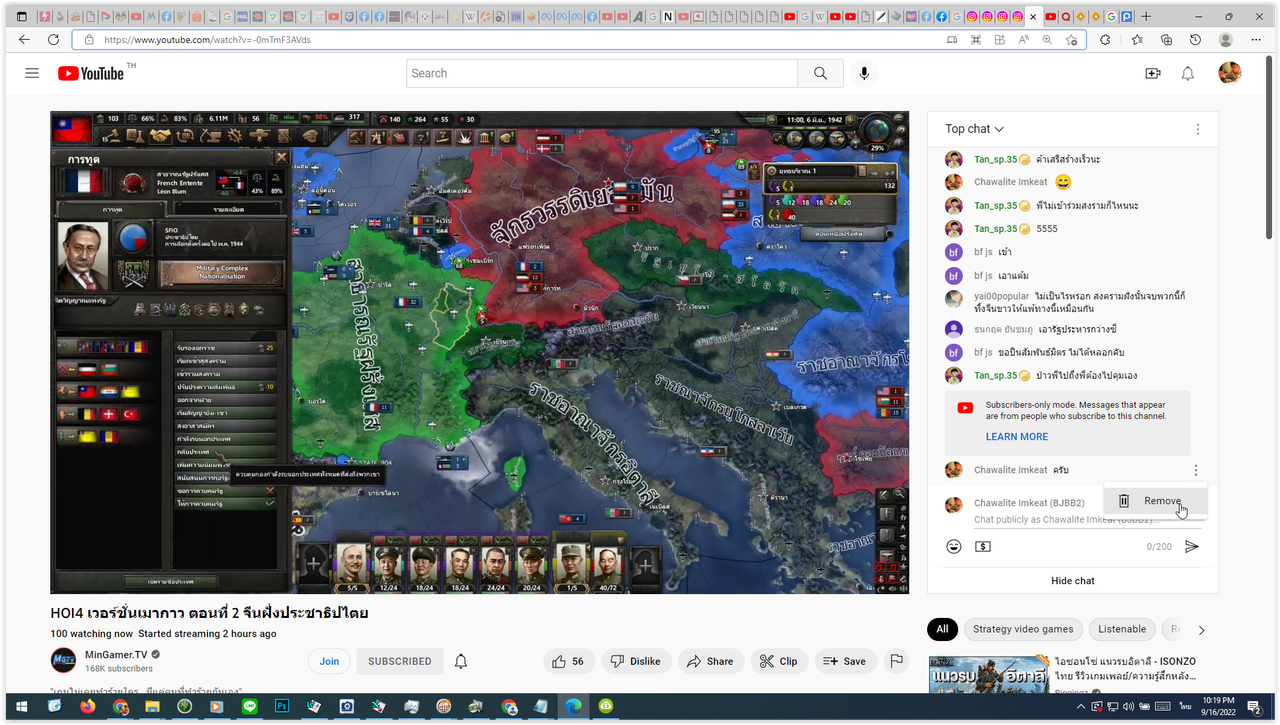Toggle the SUBSCRIBED button

pos(400,661)
